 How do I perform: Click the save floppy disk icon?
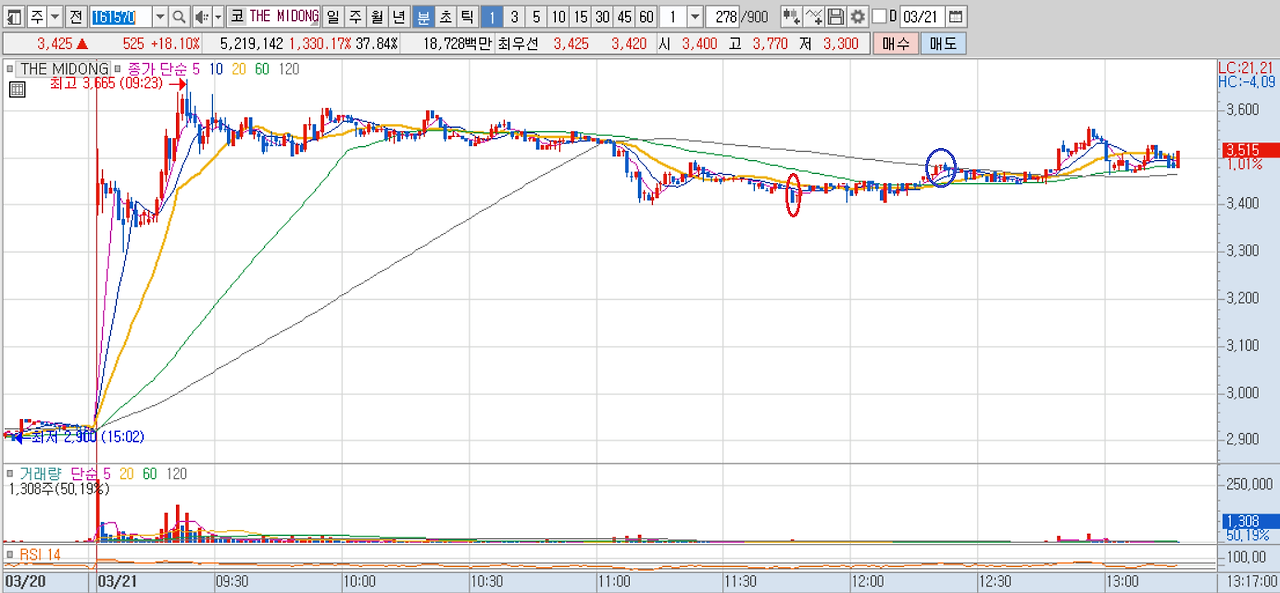(x=836, y=17)
